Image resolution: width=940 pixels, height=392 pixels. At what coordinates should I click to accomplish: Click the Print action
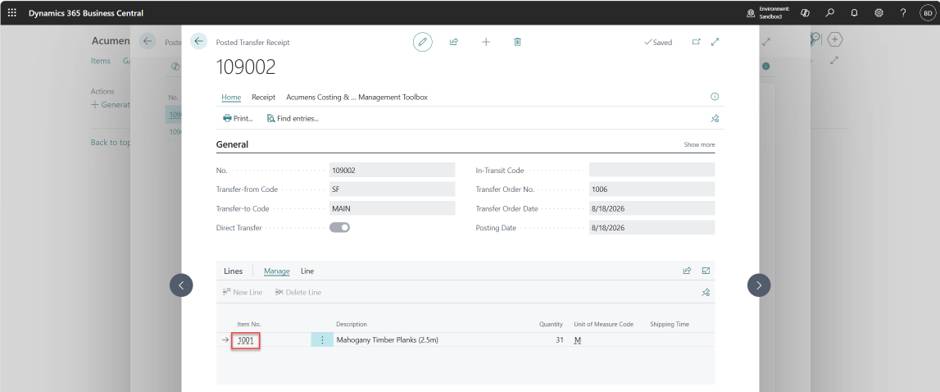[238, 119]
